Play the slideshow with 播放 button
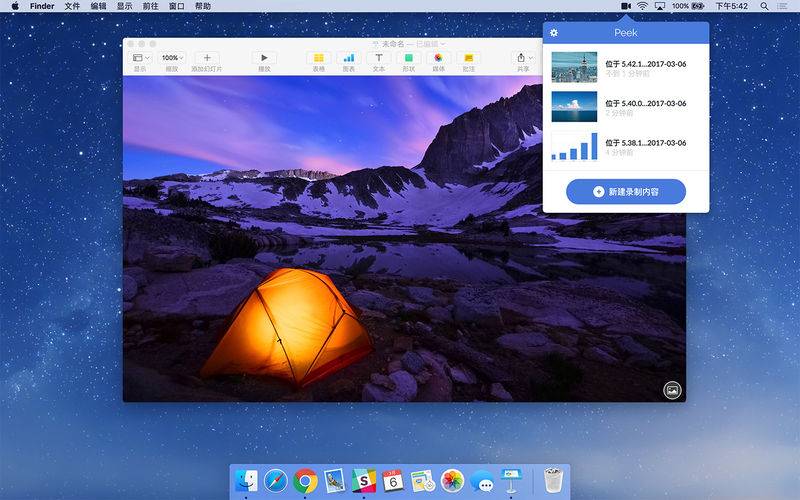 (264, 59)
